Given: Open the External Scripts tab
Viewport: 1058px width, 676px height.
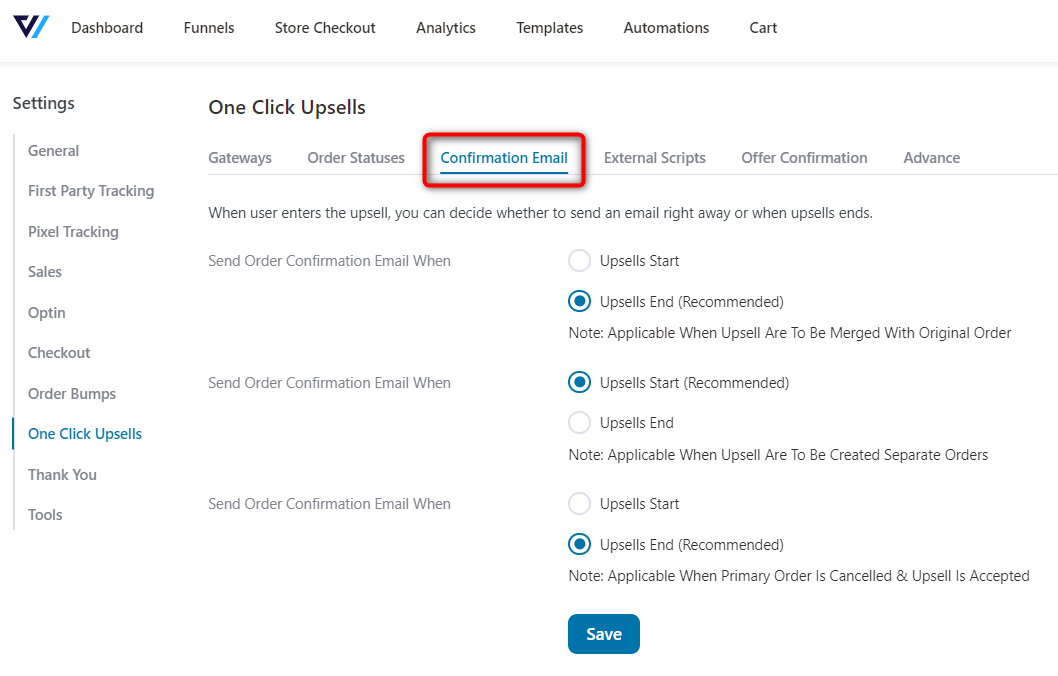Looking at the screenshot, I should click(x=655, y=158).
